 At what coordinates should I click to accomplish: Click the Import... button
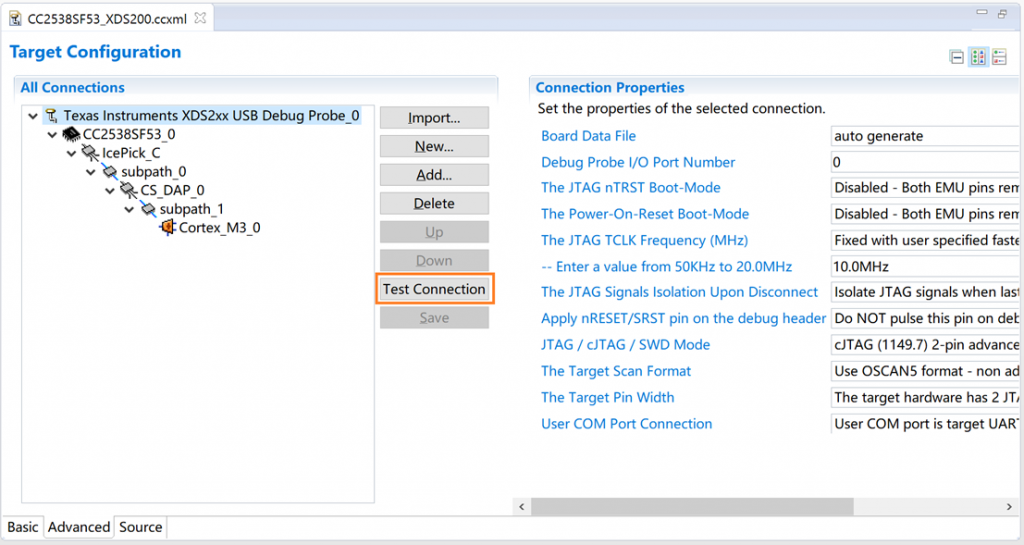pyautogui.click(x=434, y=118)
